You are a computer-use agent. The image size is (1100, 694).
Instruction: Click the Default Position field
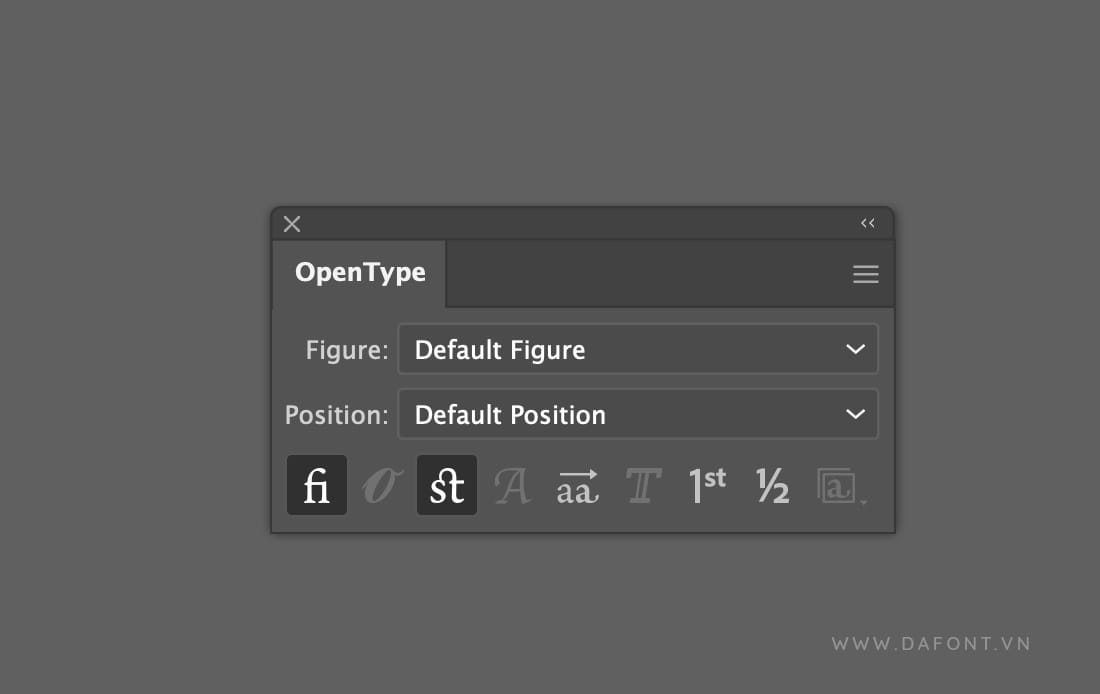(x=600, y=414)
